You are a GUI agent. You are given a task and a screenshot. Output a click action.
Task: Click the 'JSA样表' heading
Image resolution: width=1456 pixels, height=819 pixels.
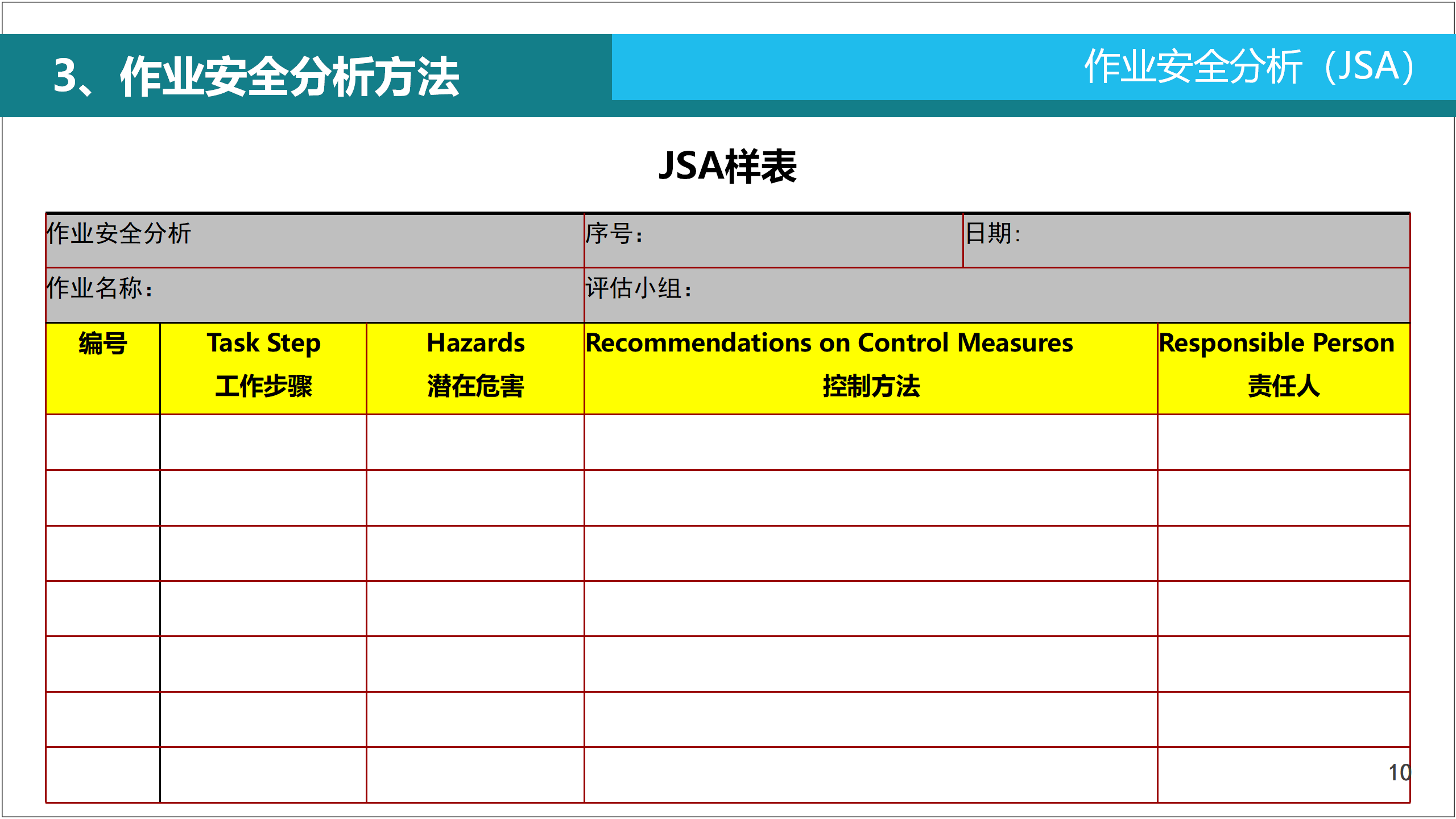click(x=727, y=166)
